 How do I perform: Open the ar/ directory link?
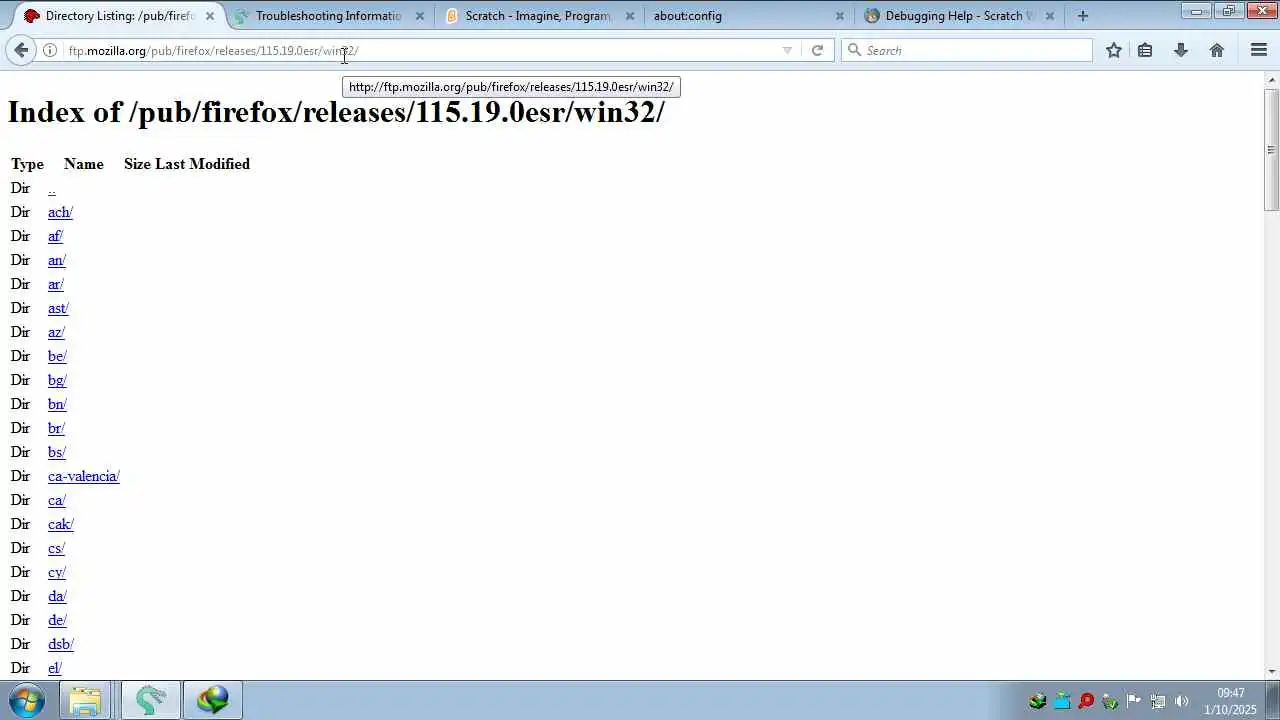point(56,284)
